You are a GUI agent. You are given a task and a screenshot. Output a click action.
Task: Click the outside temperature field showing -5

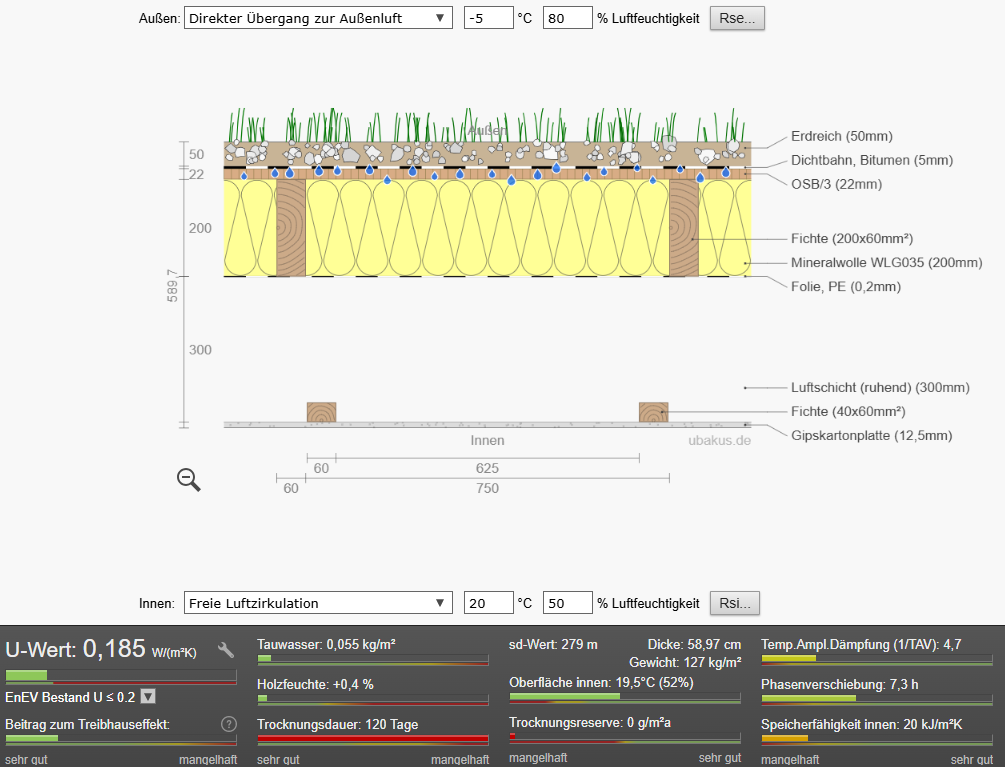(x=488, y=18)
